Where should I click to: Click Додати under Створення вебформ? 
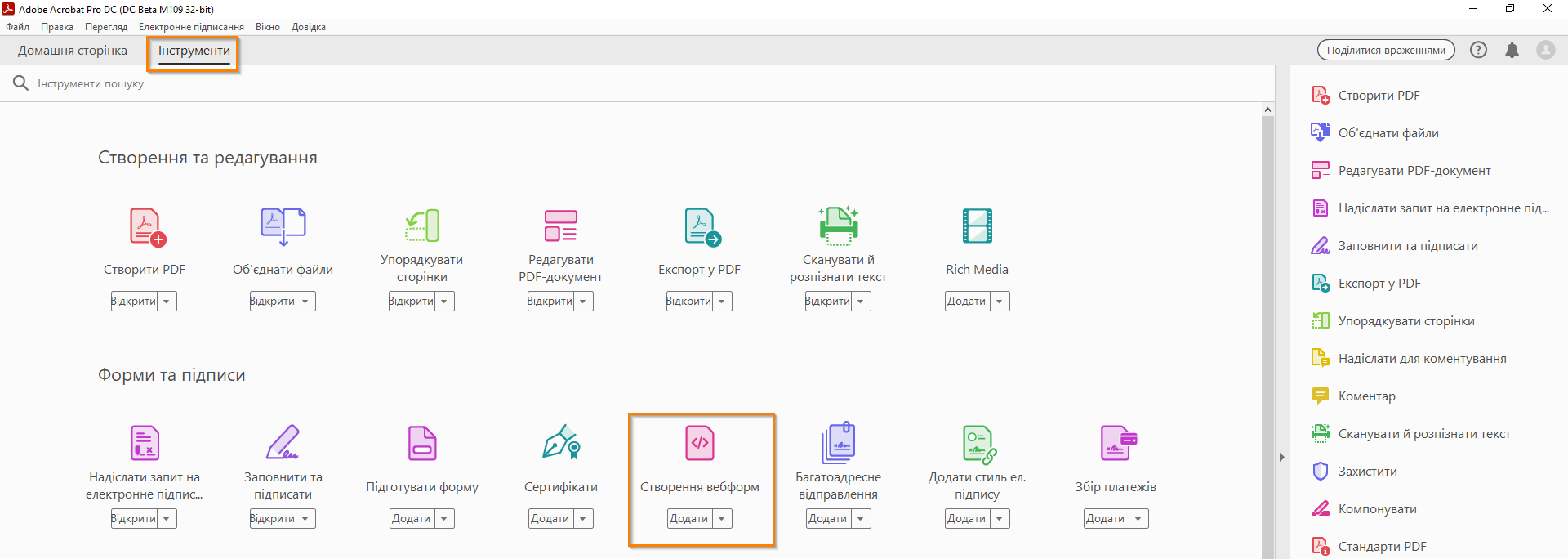(689, 519)
